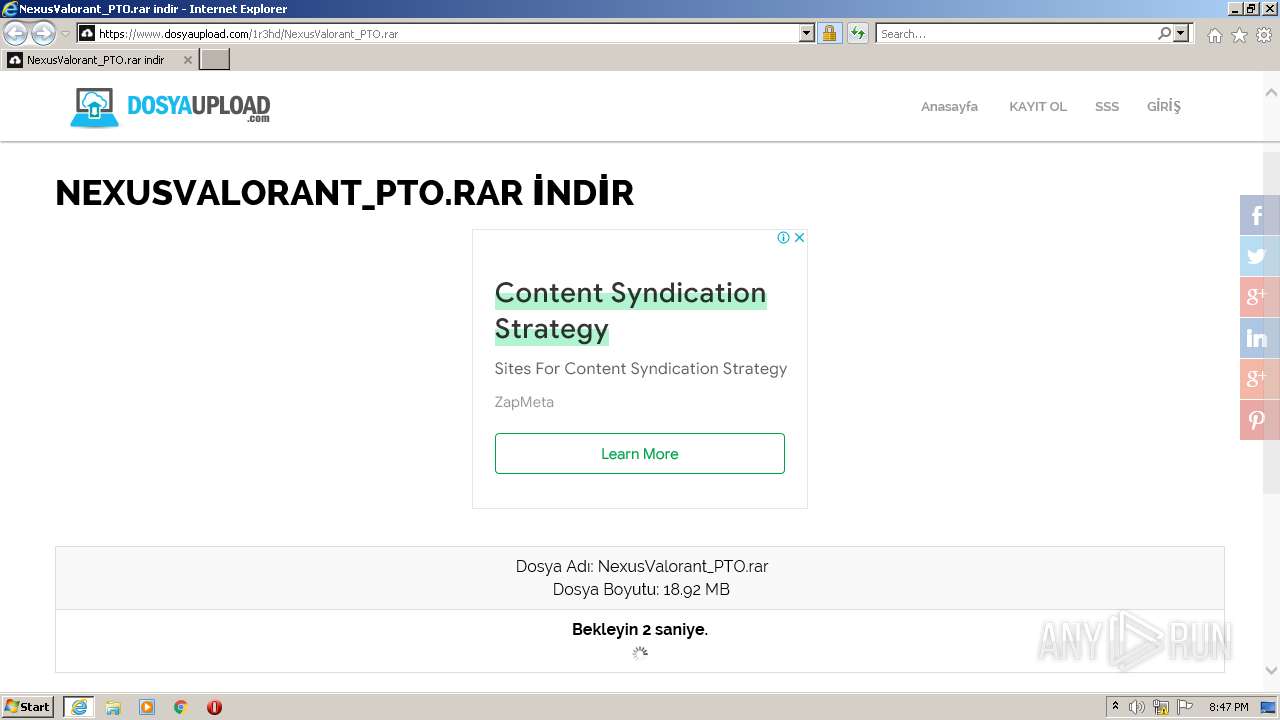Click the second Google+ share icon below LinkedIn

(x=1259, y=379)
